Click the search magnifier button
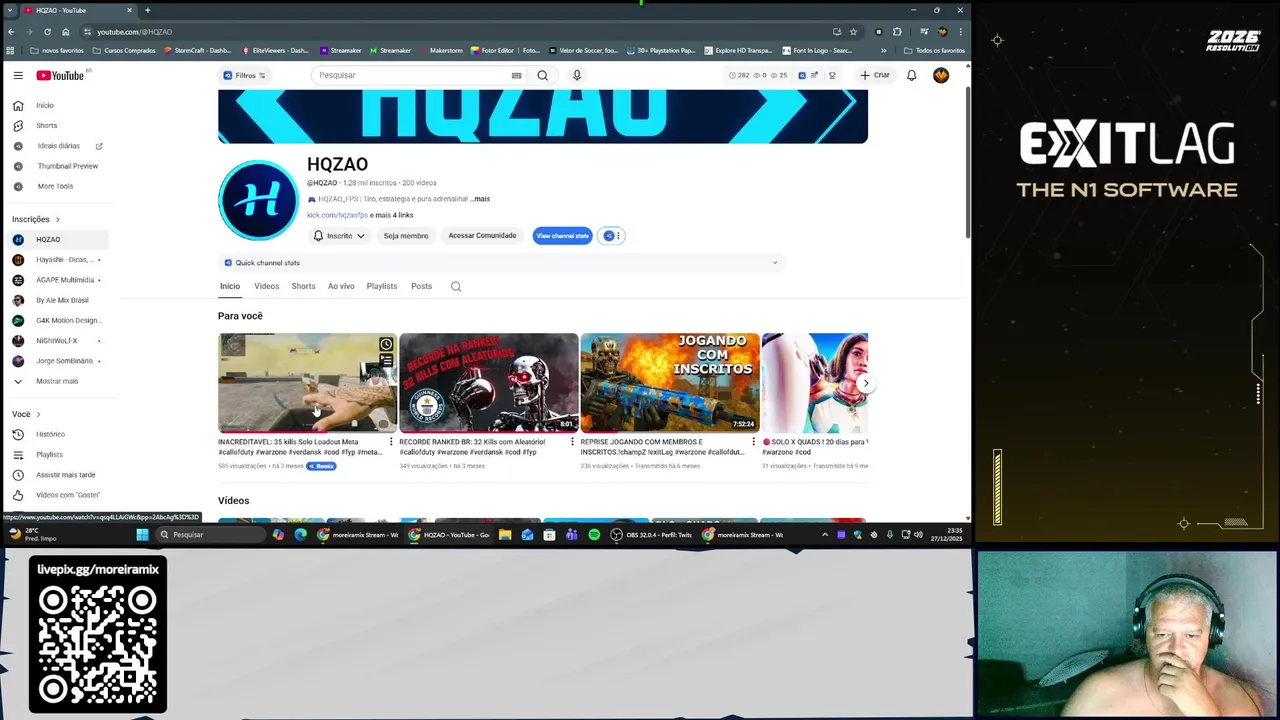Image resolution: width=1280 pixels, height=720 pixels. (542, 75)
